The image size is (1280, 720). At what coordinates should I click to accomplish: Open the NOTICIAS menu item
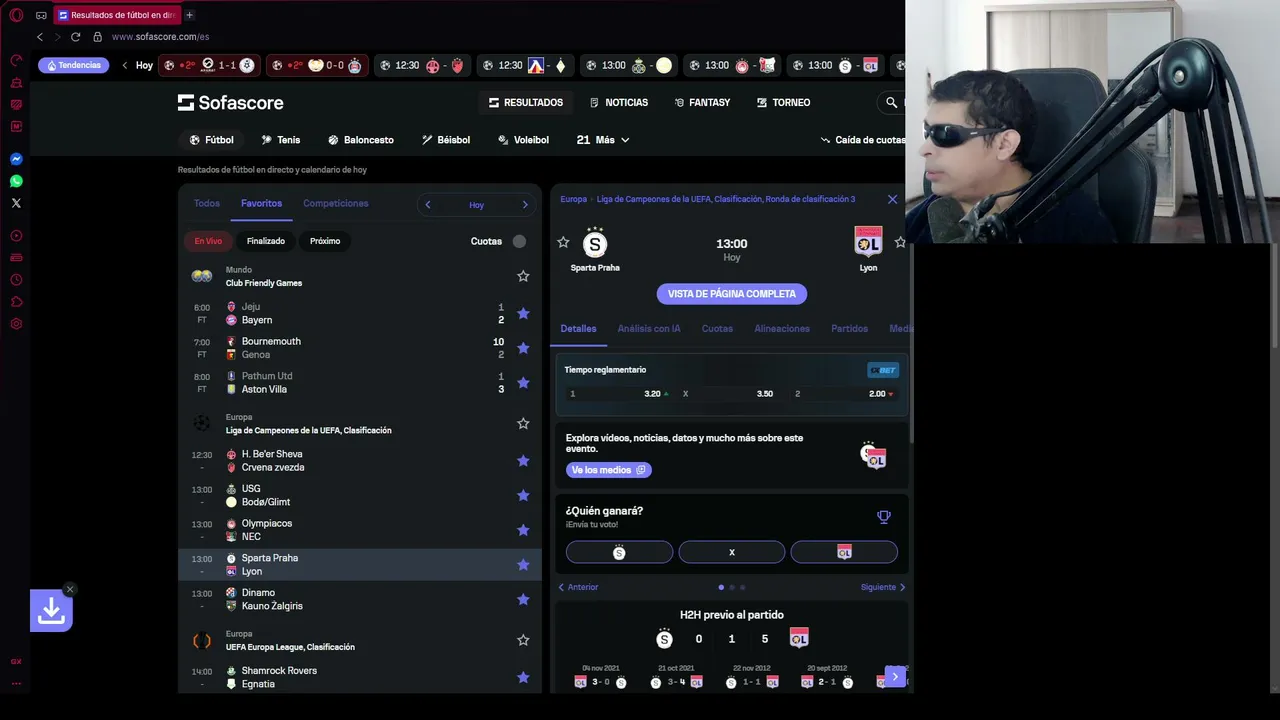tap(618, 103)
